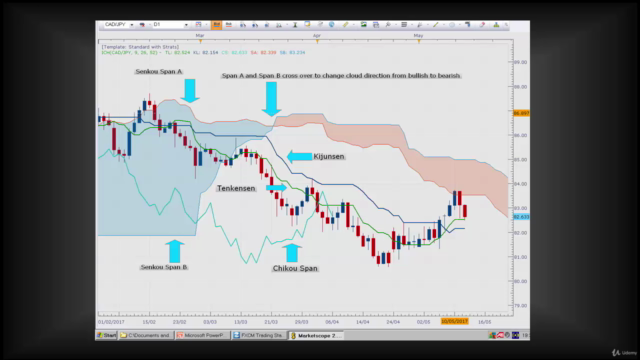Switch to bar chart type button
640x360 pixels.
(229, 25)
